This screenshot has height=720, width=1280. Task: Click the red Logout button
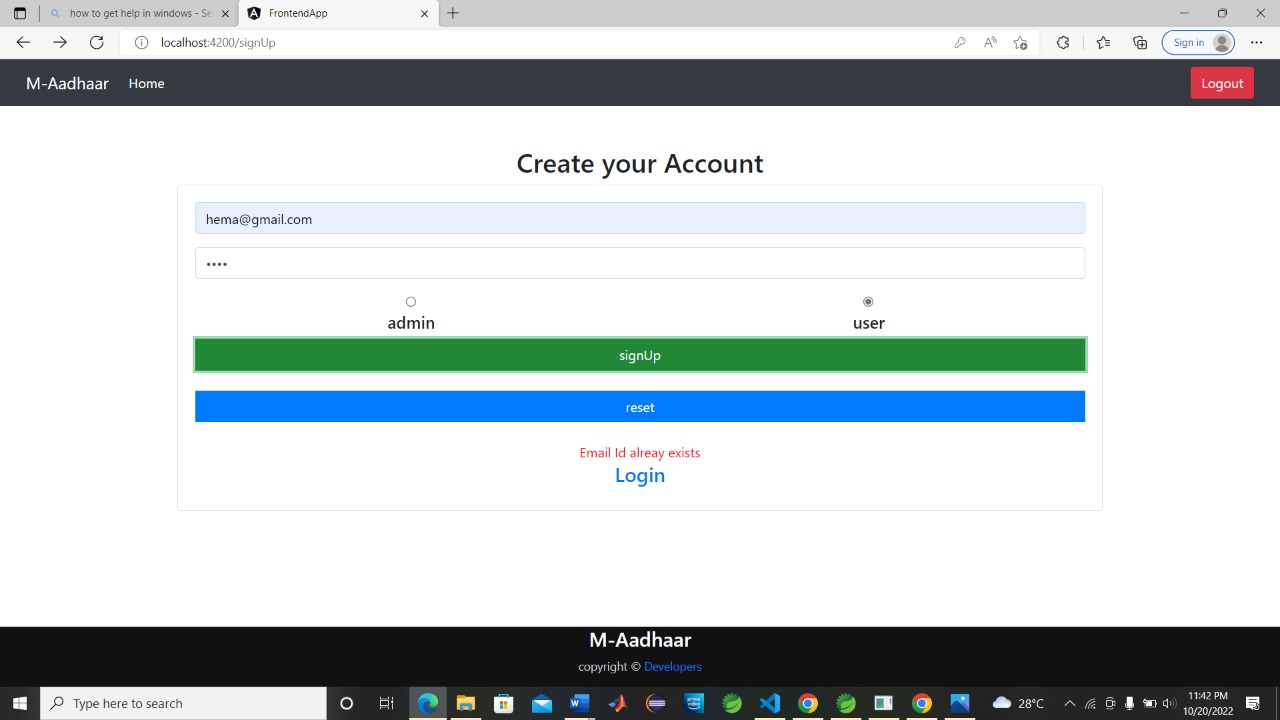(x=1221, y=83)
